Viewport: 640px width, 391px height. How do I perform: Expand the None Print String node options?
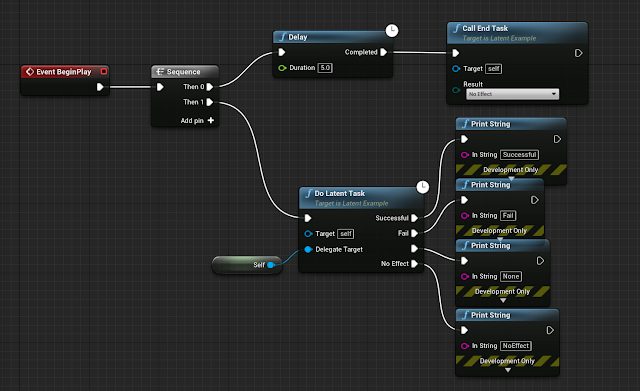coord(503,300)
